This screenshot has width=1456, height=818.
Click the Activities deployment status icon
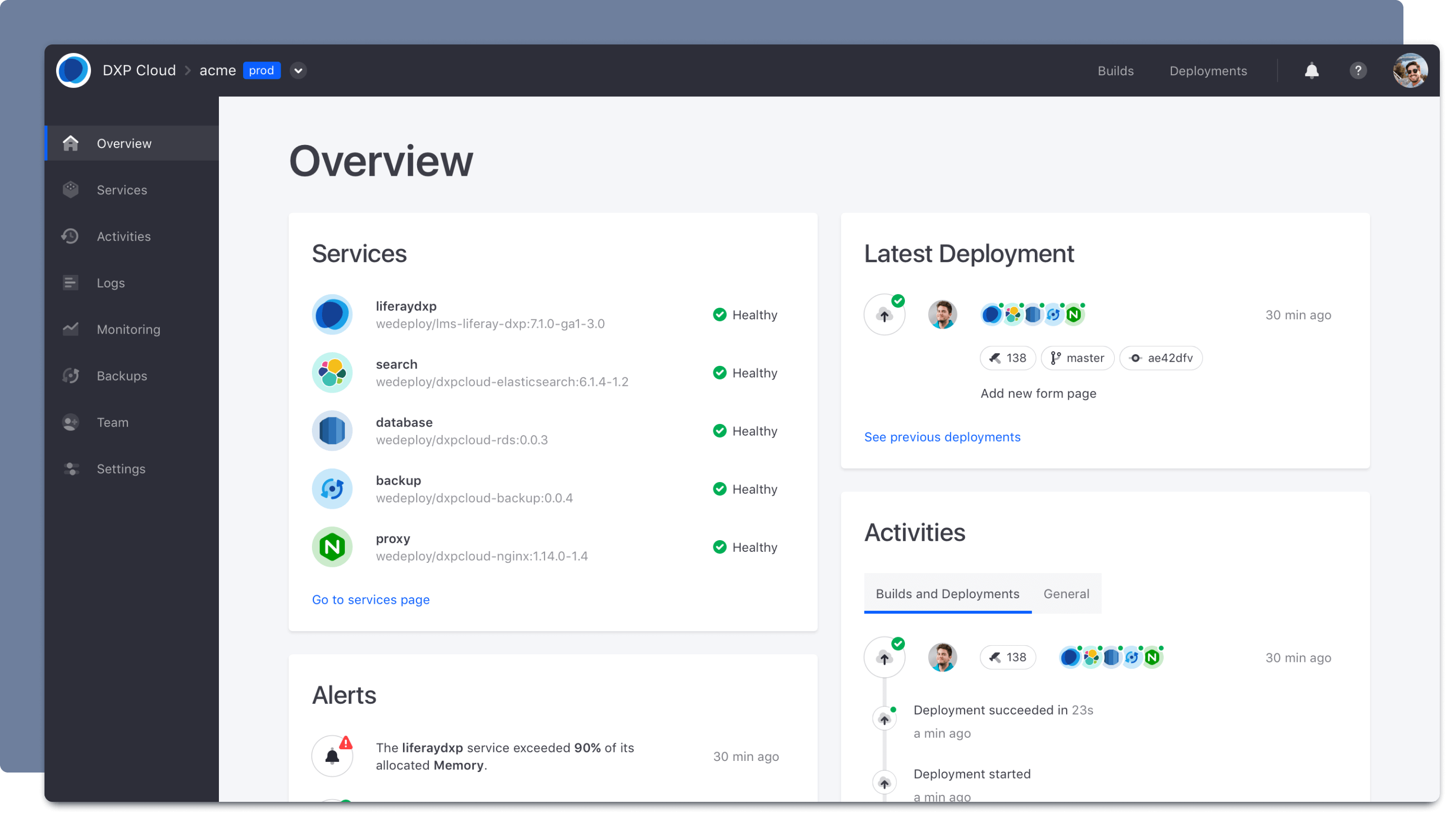coord(885,657)
